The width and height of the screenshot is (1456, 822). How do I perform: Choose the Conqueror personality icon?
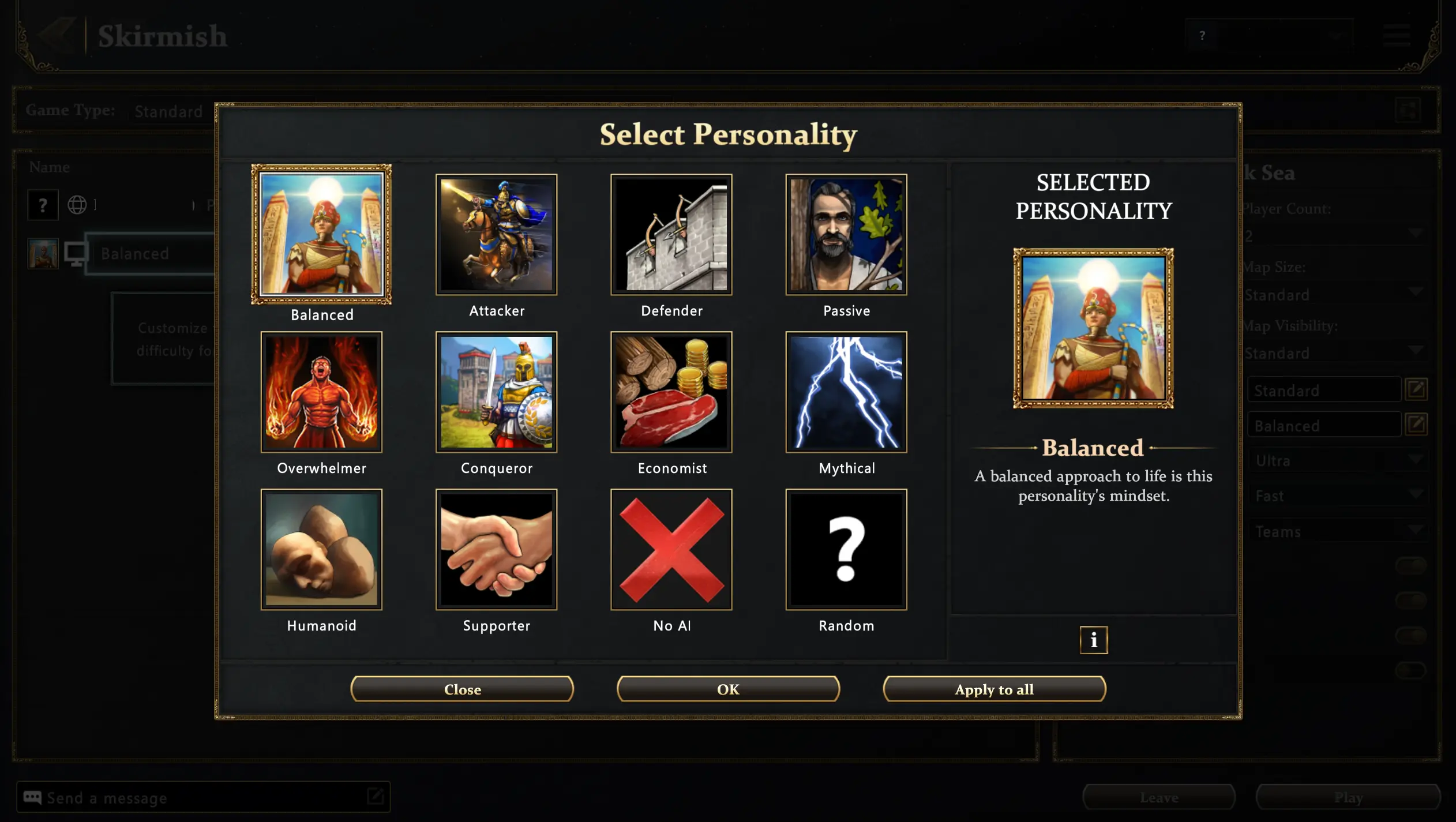496,392
